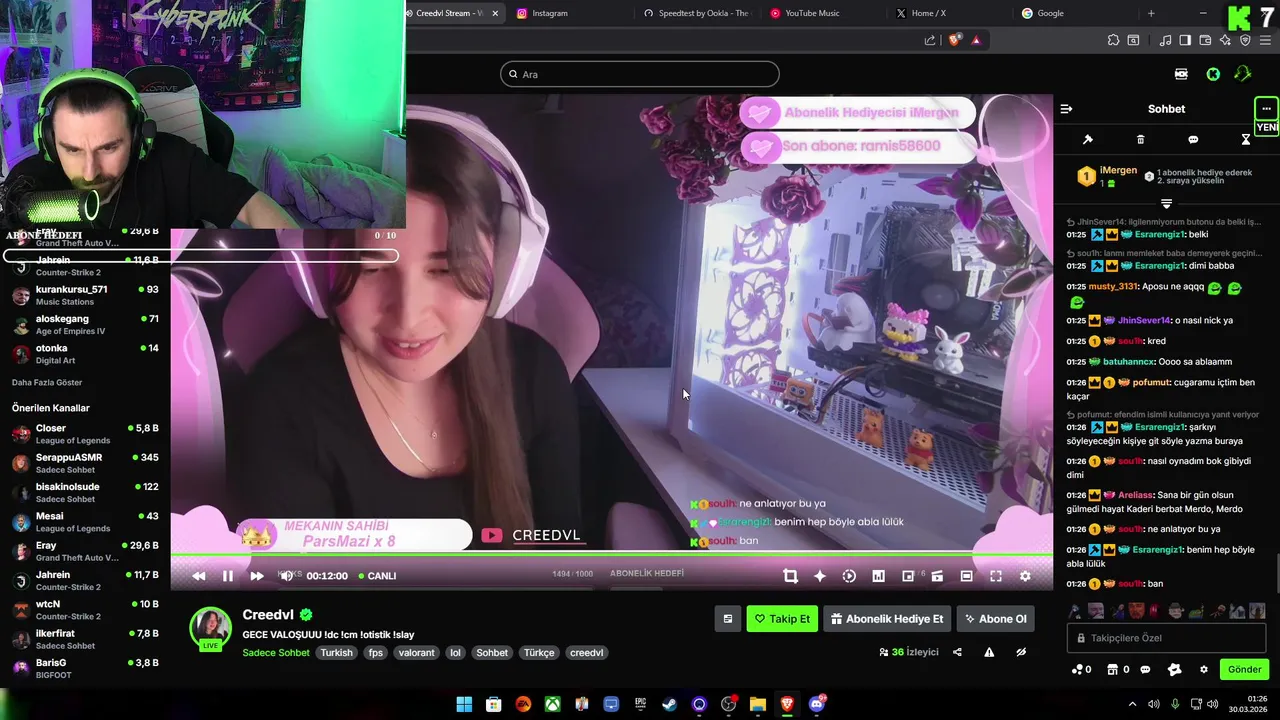Open kurankursu_571 channel in sidebar
1280x720 pixels.
tap(85, 295)
